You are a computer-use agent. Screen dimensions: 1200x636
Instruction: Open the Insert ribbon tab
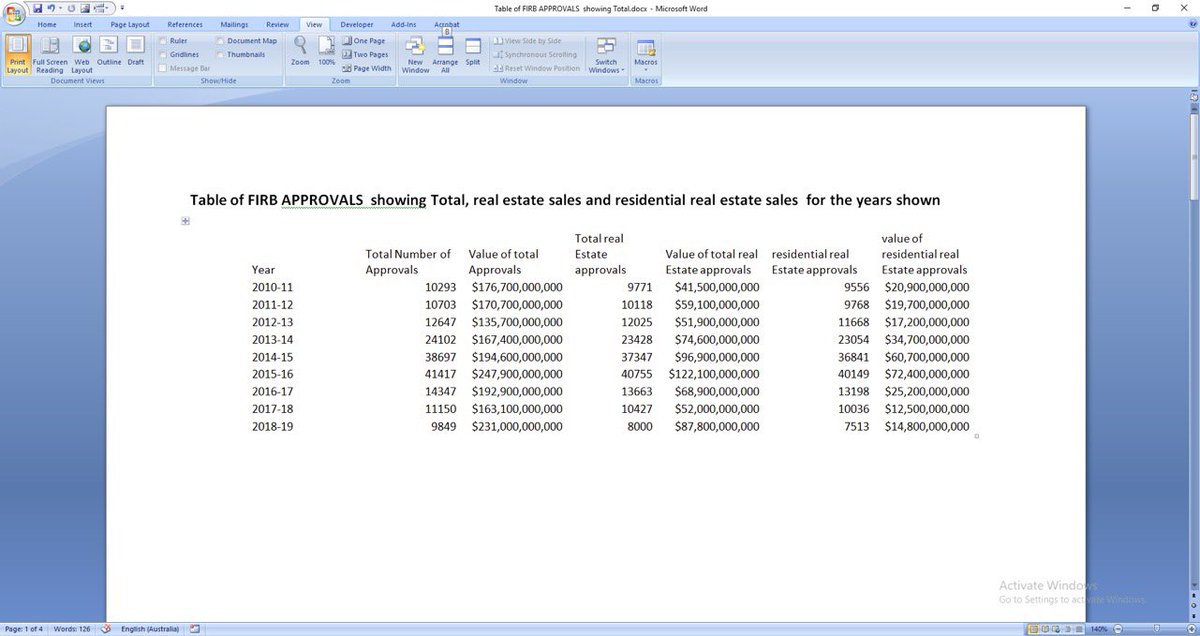(83, 24)
